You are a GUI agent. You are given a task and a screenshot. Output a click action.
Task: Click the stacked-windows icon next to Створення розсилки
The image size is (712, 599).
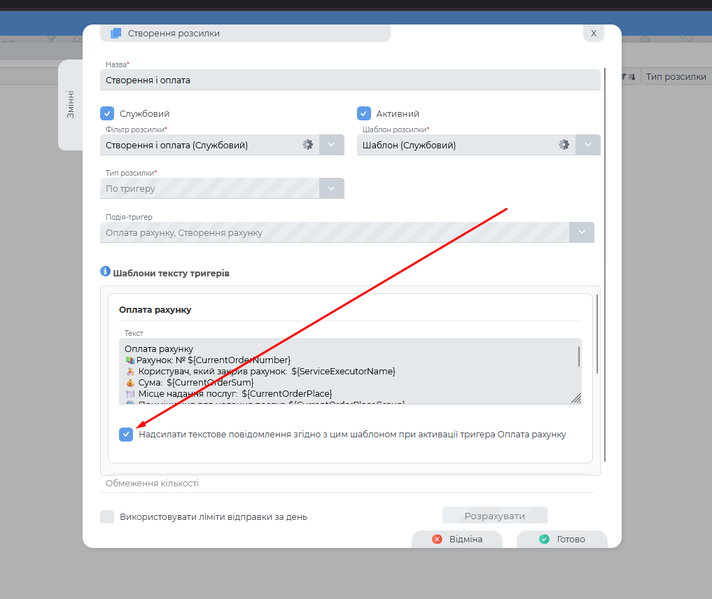116,33
